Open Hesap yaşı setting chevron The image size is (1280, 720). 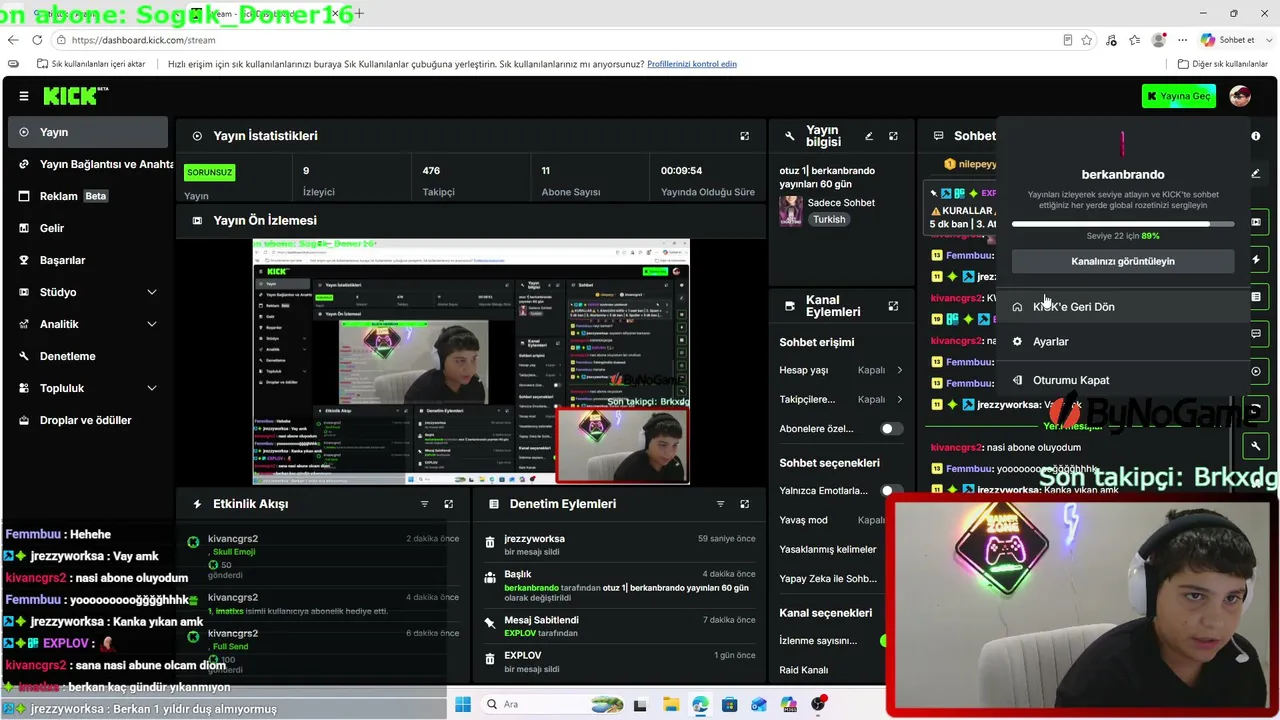click(x=899, y=370)
